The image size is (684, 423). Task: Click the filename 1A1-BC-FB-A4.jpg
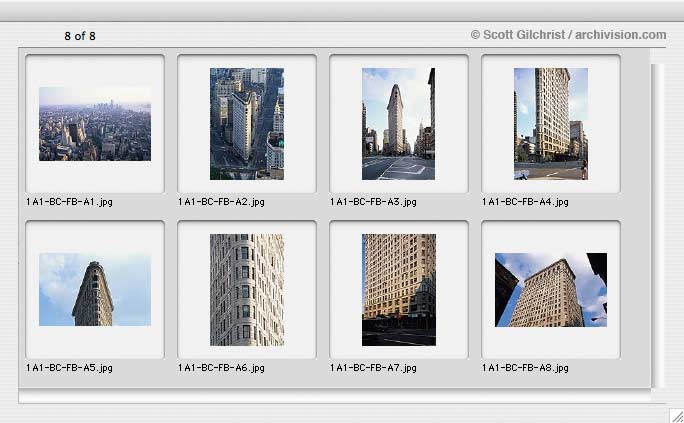[525, 202]
